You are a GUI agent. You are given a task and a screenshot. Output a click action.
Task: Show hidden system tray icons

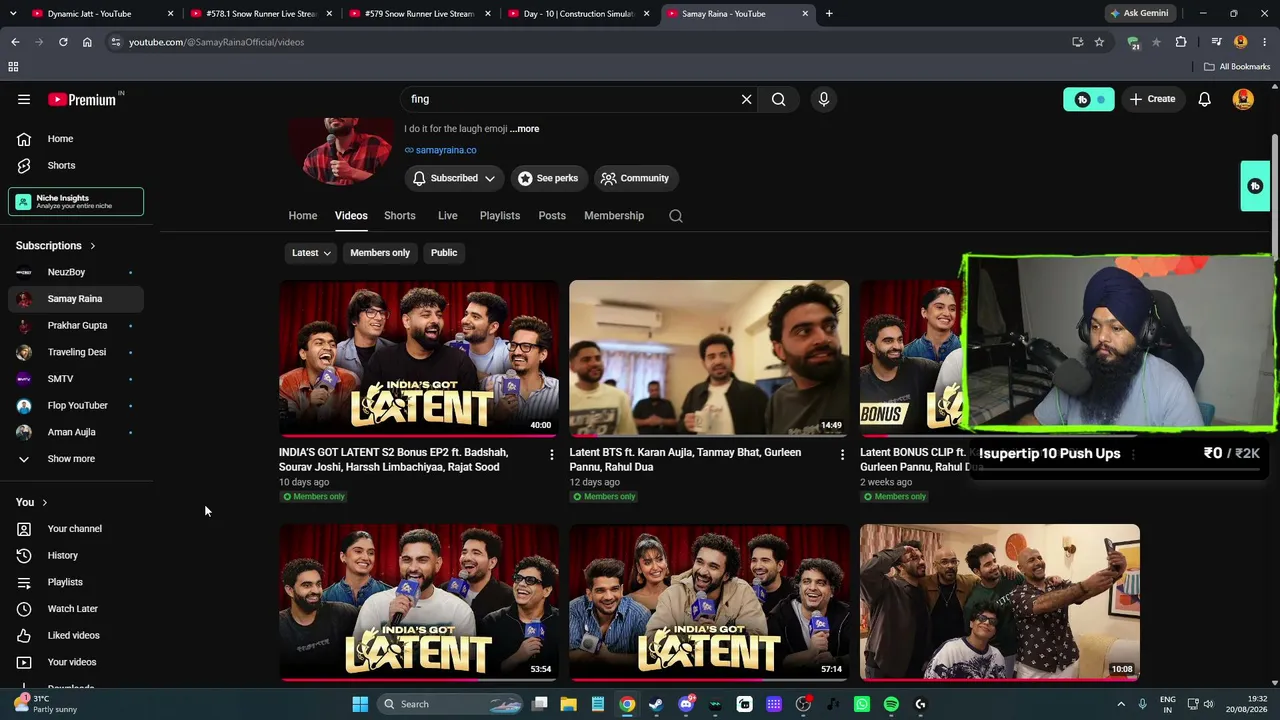1120,704
